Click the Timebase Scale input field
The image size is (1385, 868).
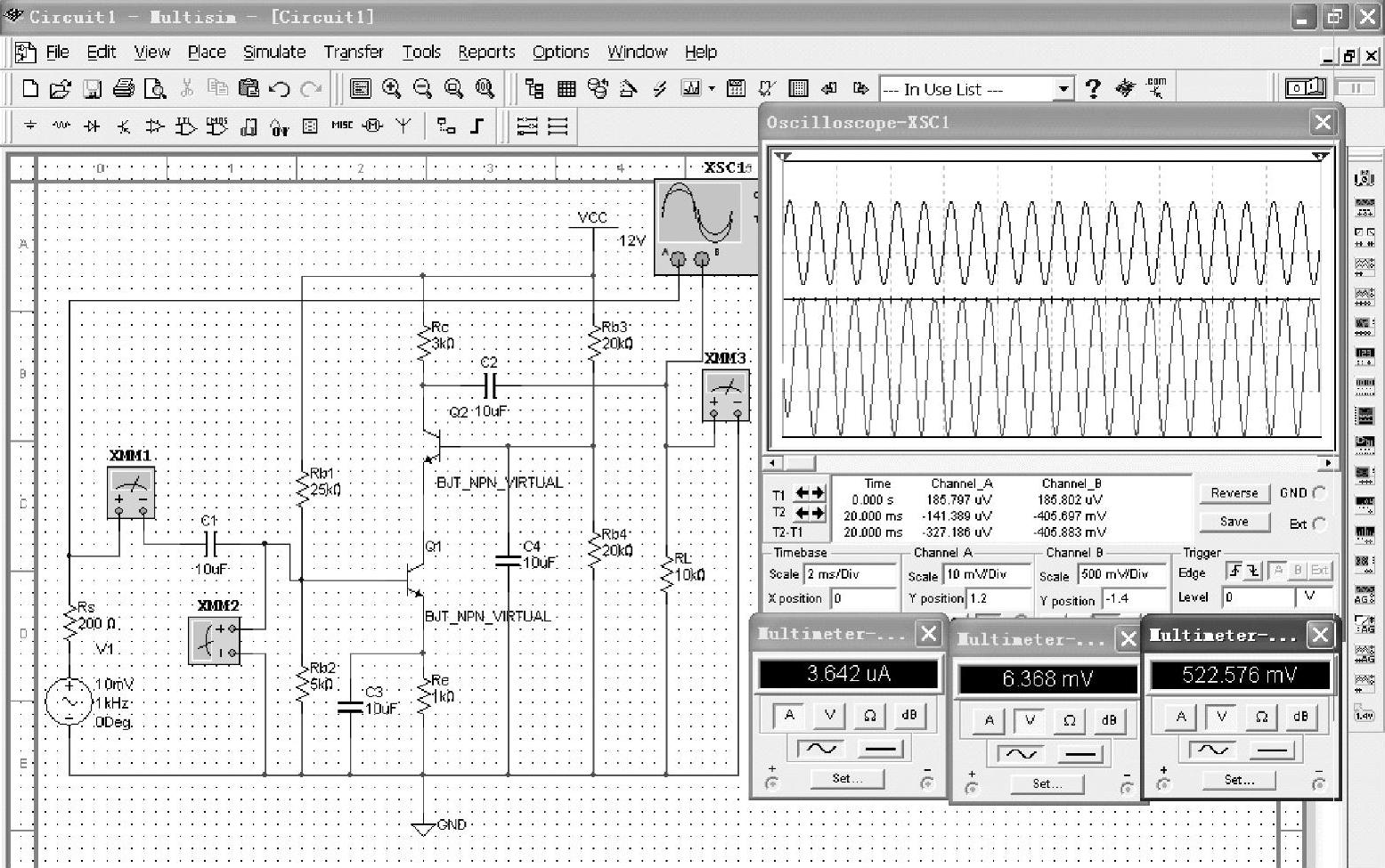click(850, 574)
